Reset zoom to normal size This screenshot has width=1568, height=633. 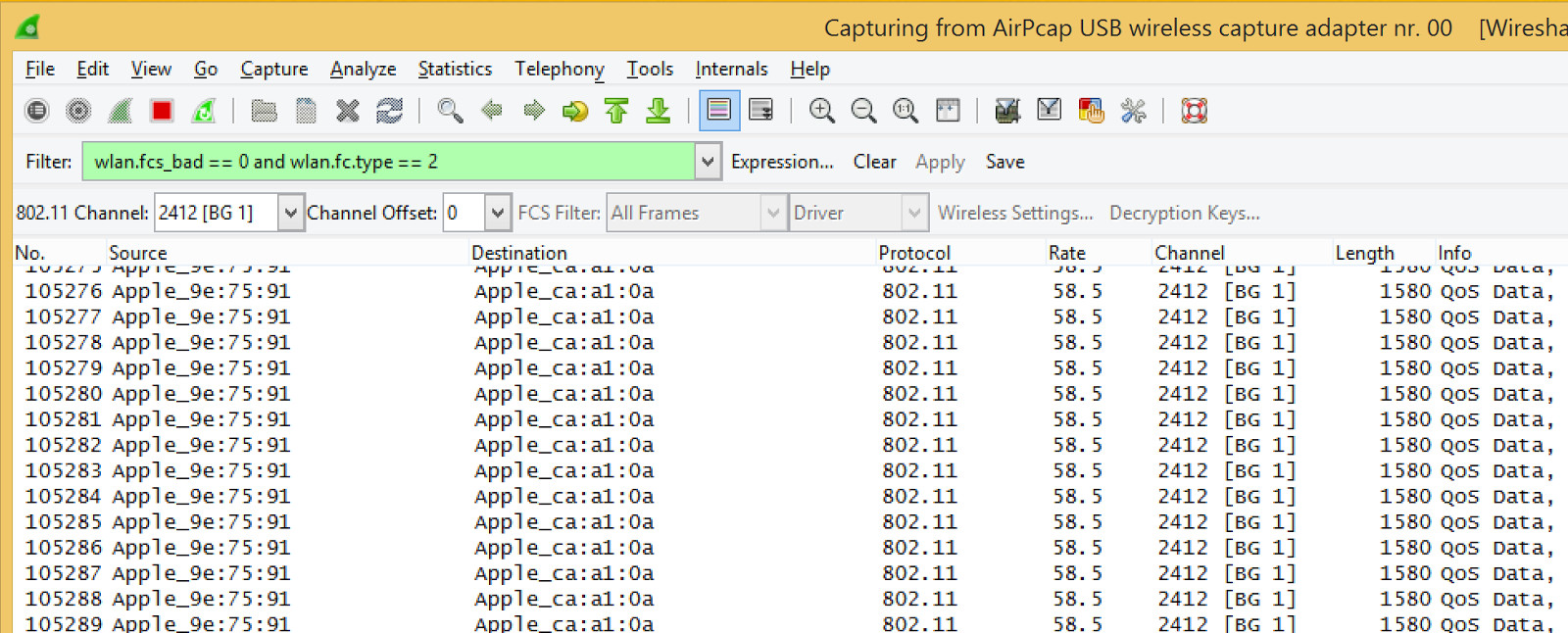tap(906, 111)
